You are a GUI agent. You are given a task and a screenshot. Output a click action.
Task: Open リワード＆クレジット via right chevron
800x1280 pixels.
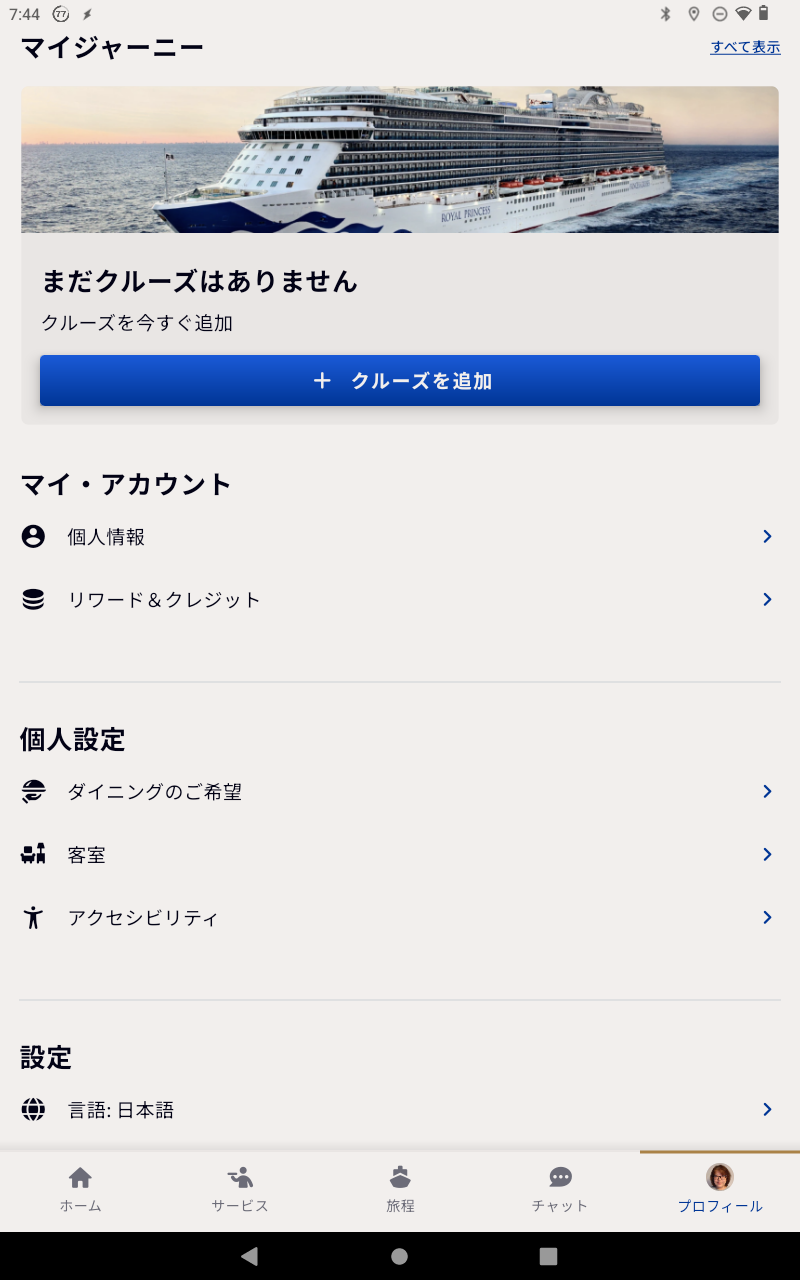click(767, 600)
